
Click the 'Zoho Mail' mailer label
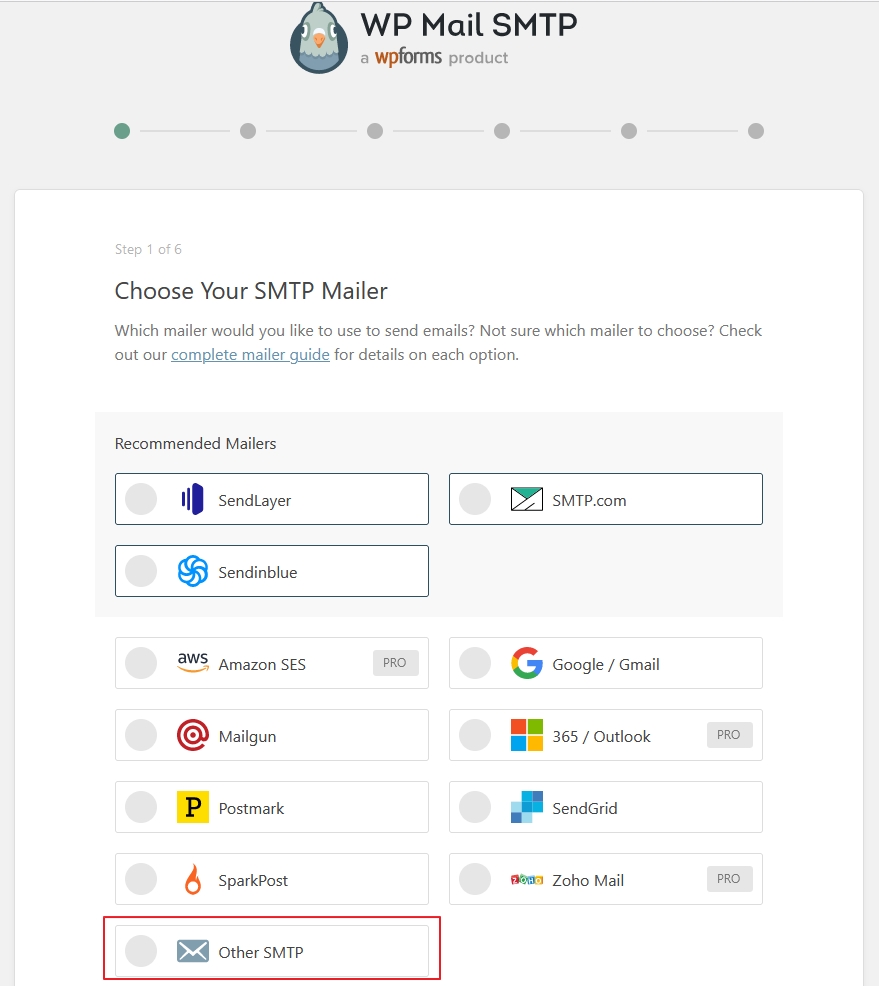588,880
